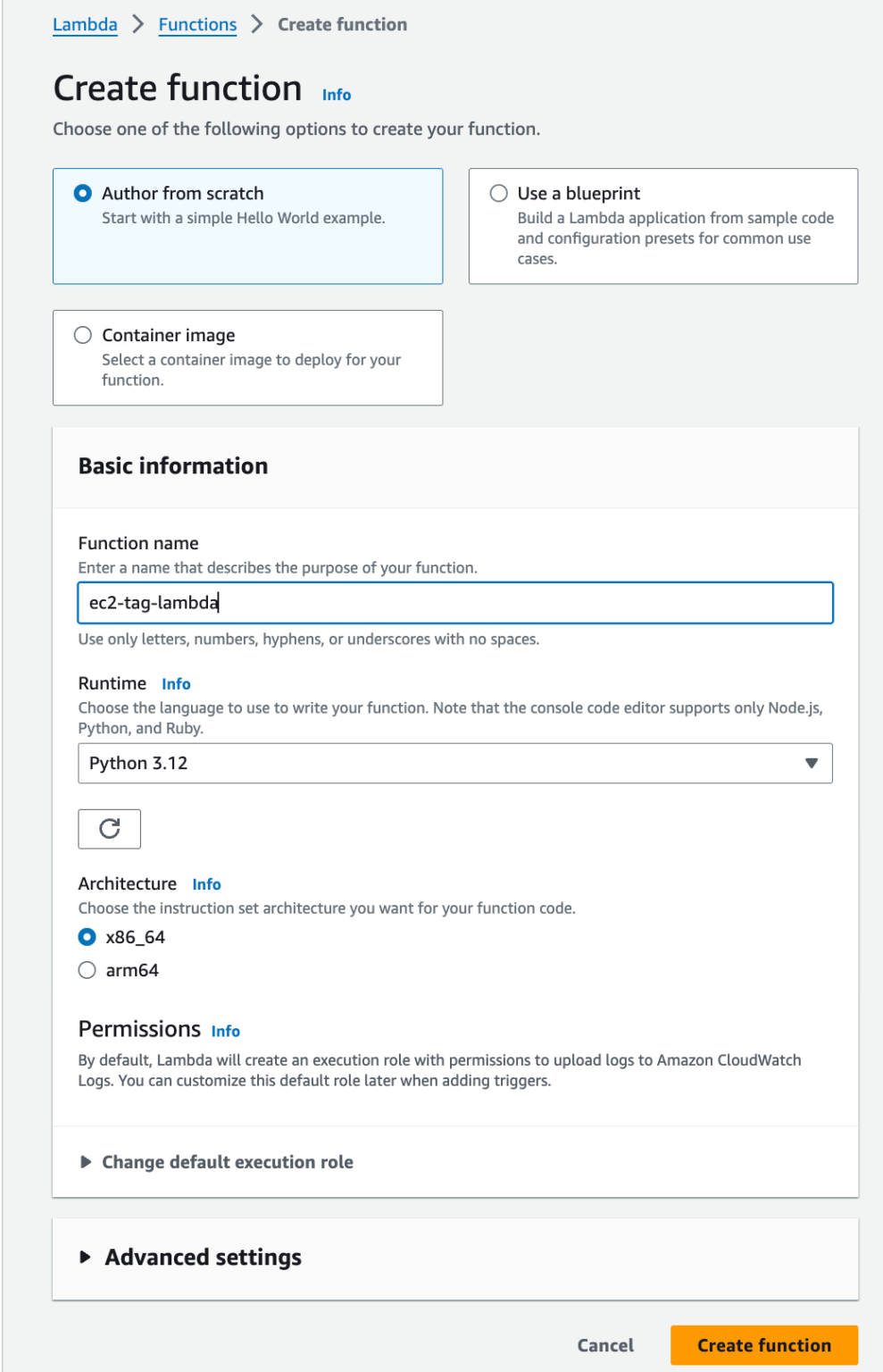Image resolution: width=883 pixels, height=1372 pixels.
Task: Navigate to Lambda via breadcrumb
Action: [84, 24]
